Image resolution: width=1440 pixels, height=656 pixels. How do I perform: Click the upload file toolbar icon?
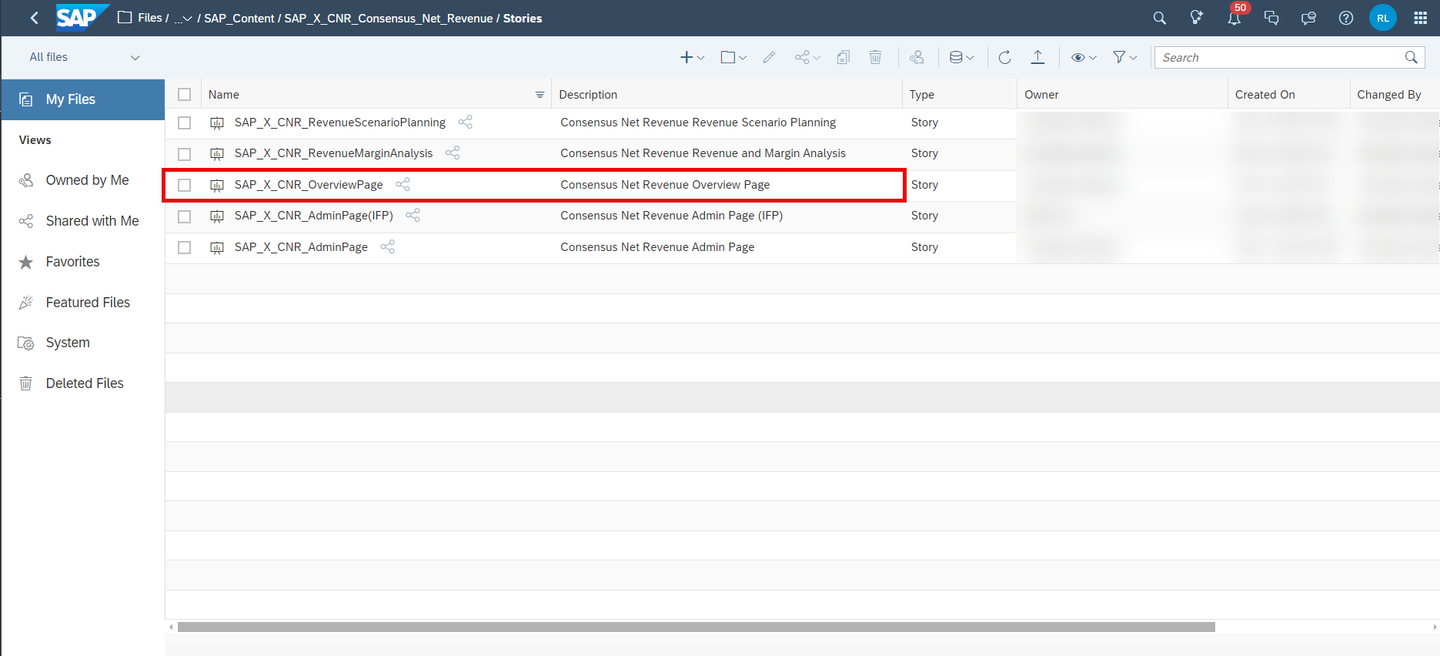[1038, 57]
